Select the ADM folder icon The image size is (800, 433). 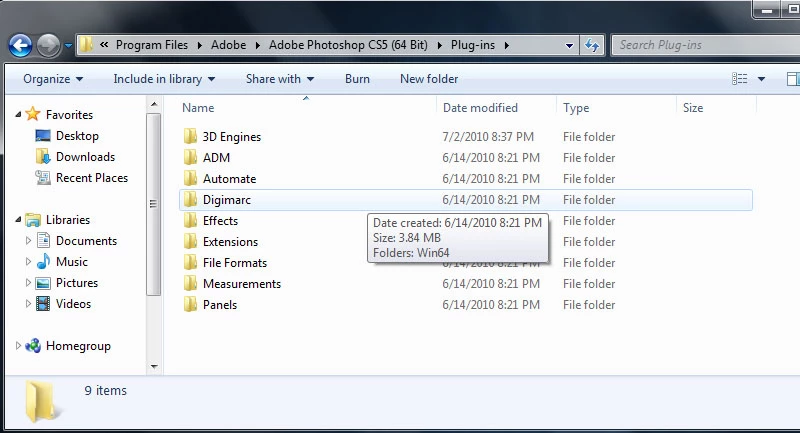[x=190, y=157]
